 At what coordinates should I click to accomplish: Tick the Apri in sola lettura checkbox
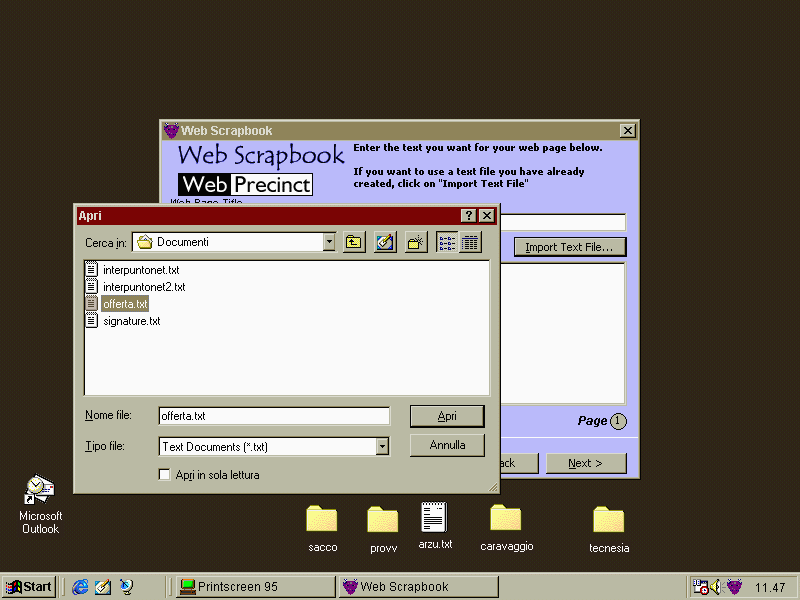pyautogui.click(x=164, y=475)
